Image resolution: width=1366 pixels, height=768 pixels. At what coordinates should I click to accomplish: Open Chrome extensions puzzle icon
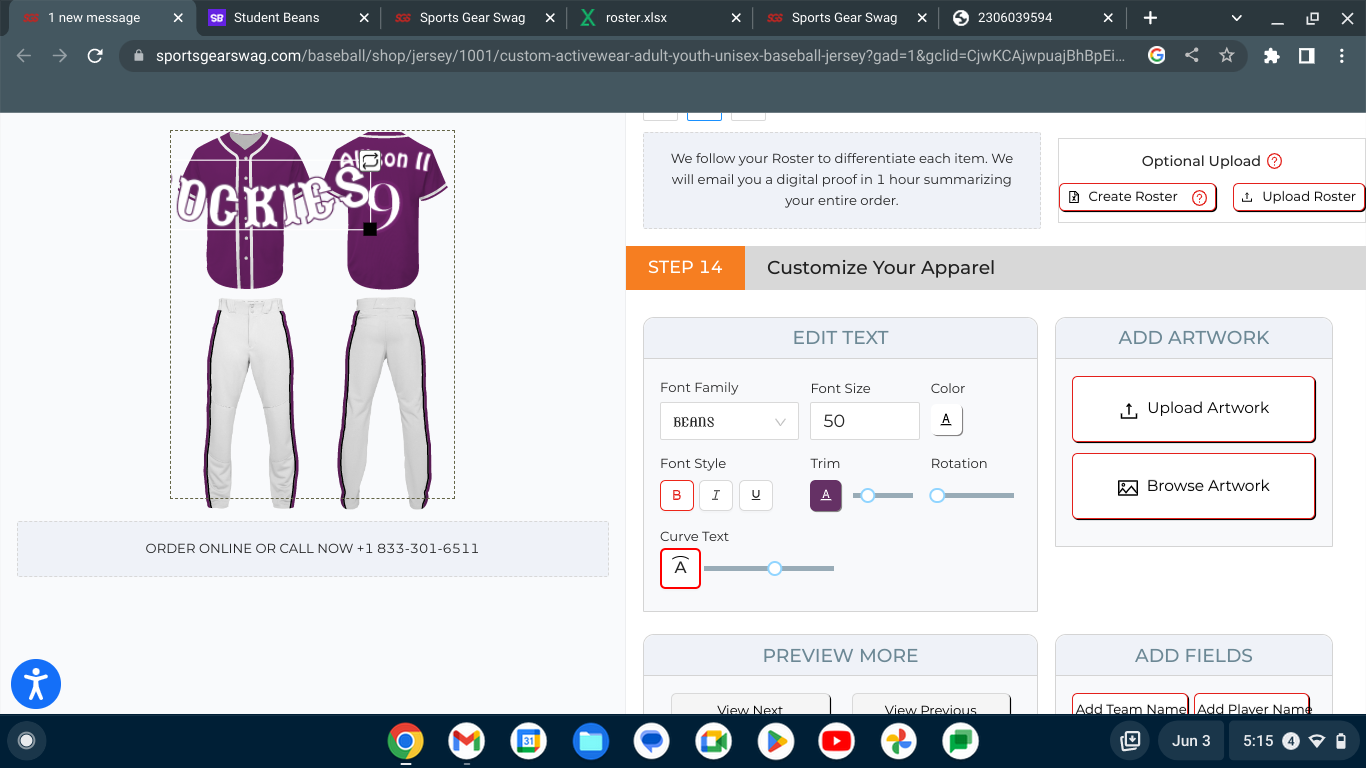click(x=1271, y=56)
